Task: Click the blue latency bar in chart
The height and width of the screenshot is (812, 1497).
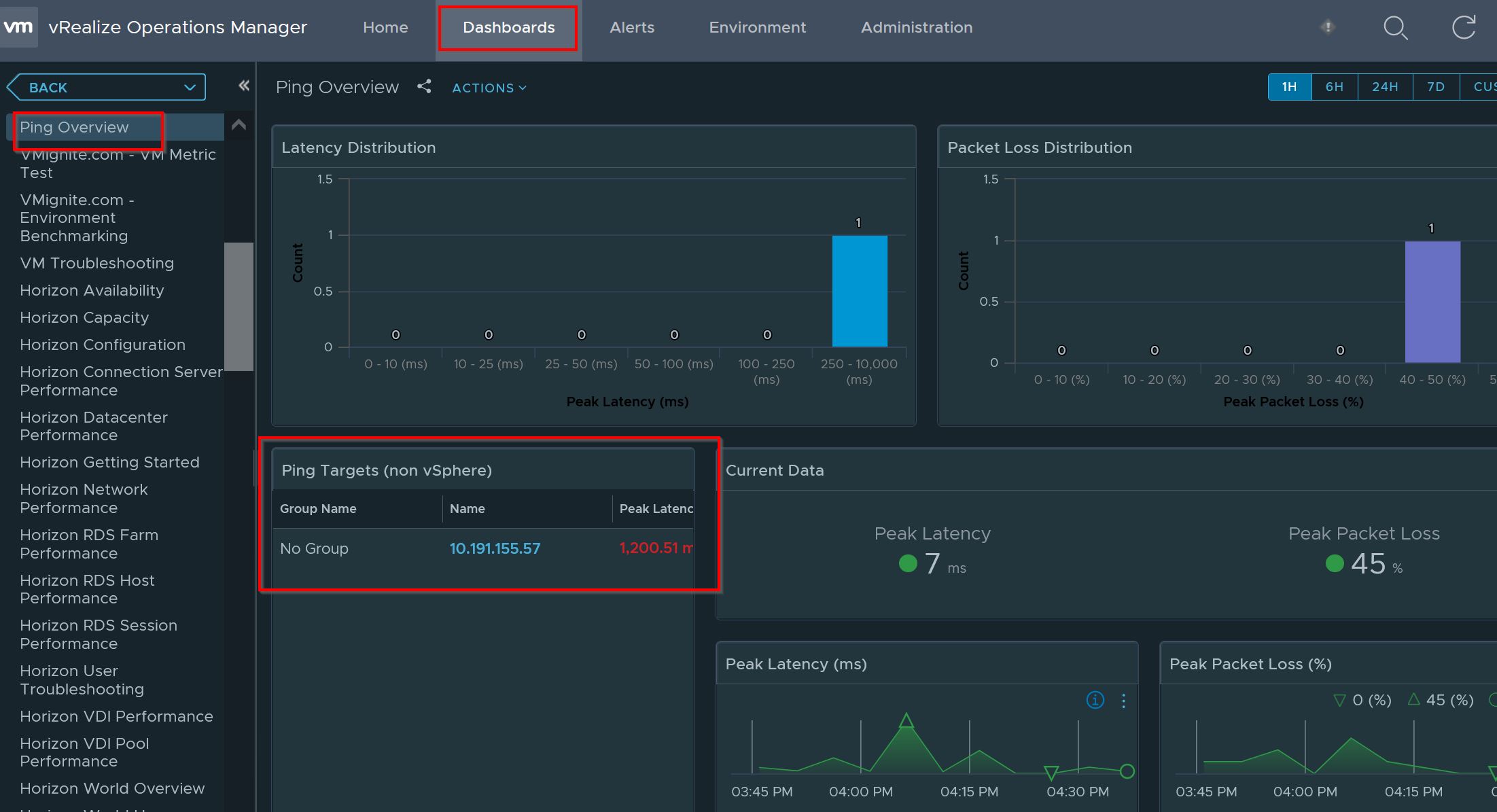Action: (859, 291)
